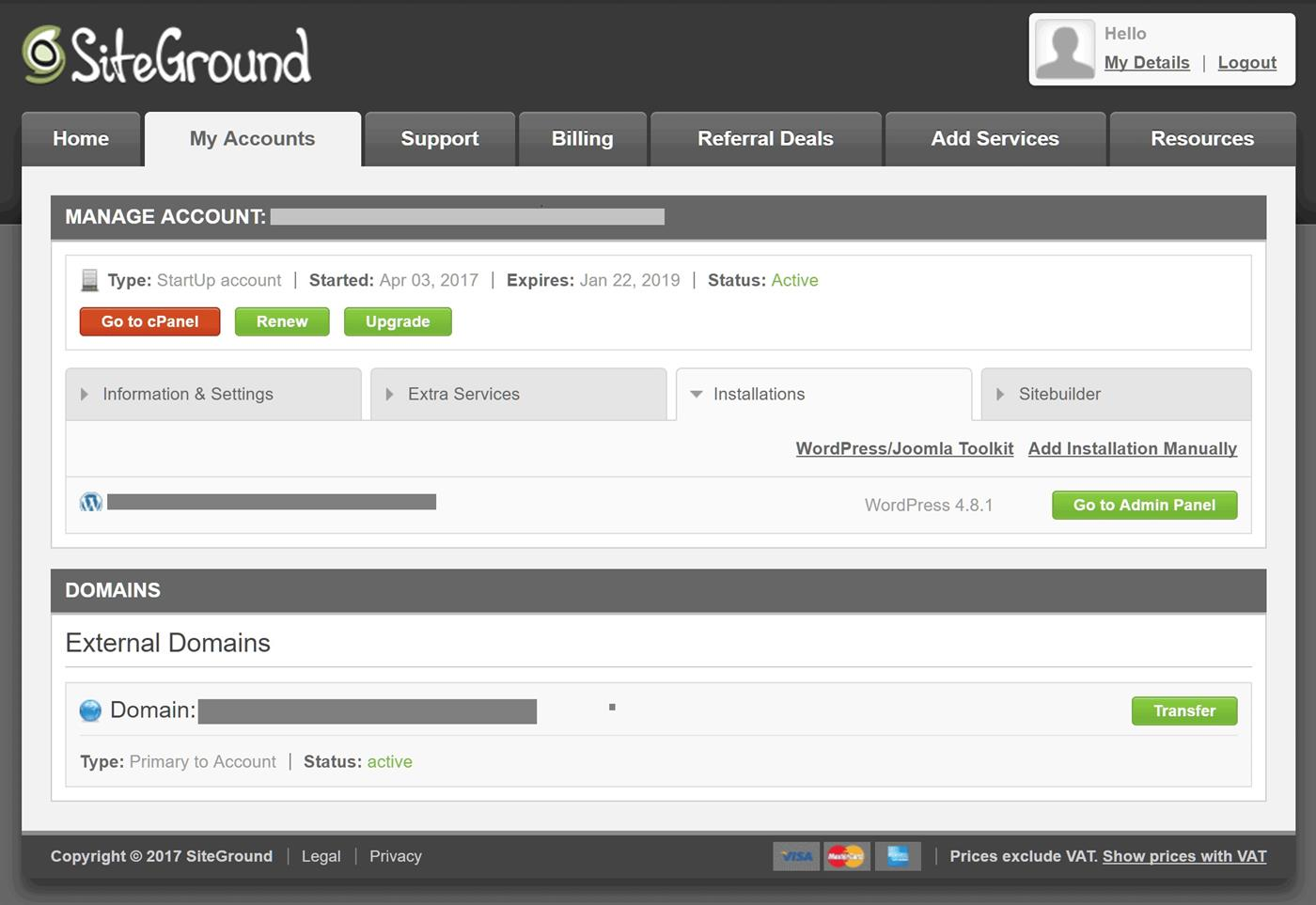Open the Billing tab
The image size is (1316, 905).
(x=583, y=139)
